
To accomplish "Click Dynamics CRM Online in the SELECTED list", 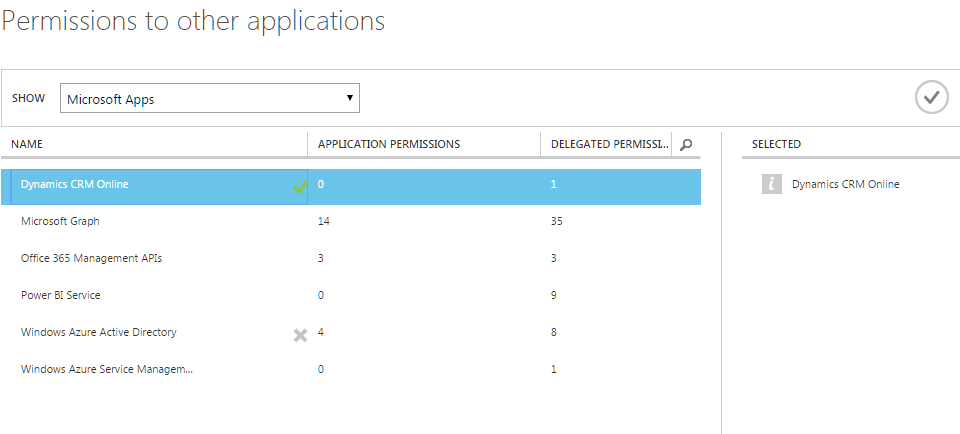I will pyautogui.click(x=846, y=184).
